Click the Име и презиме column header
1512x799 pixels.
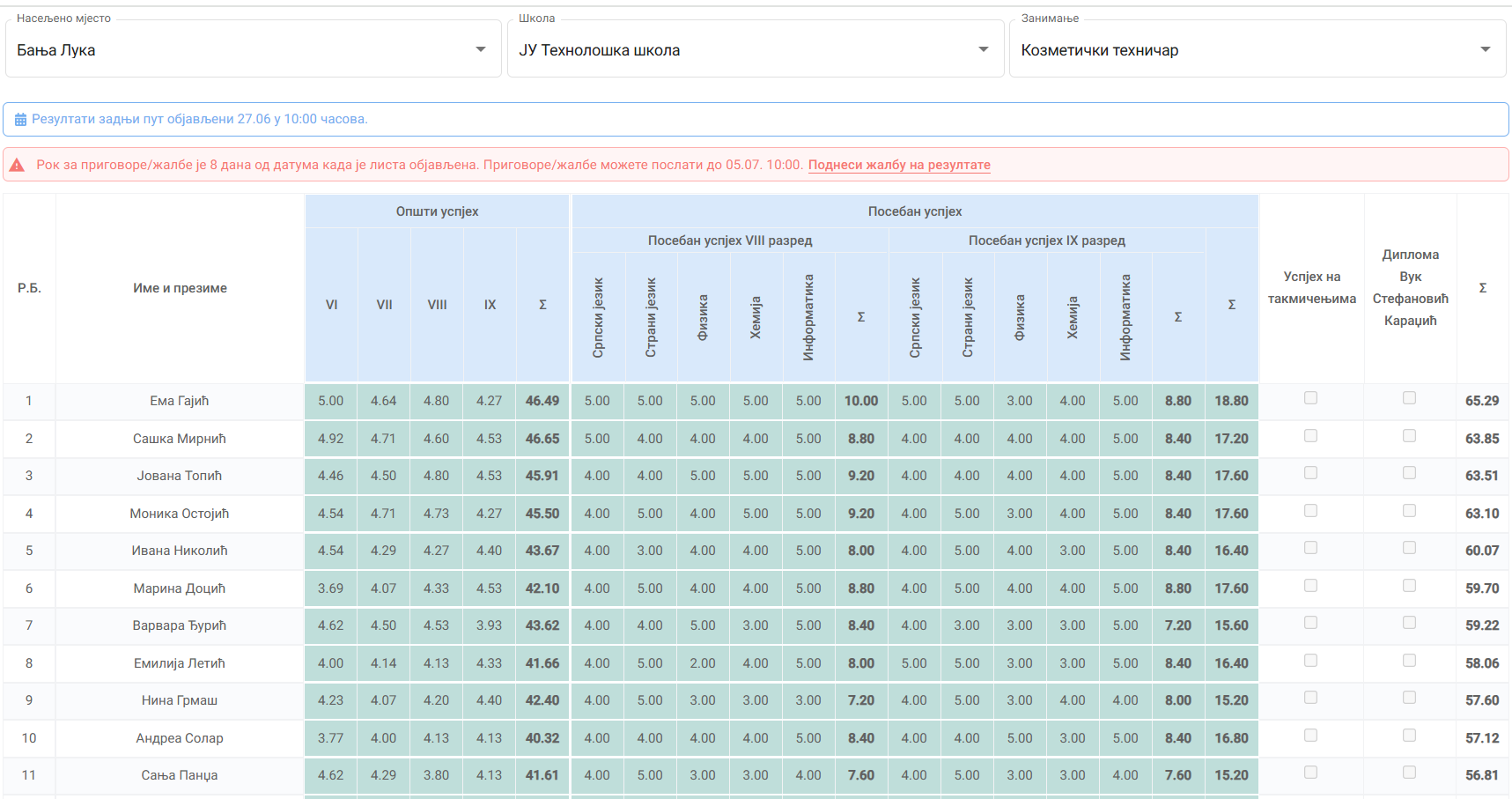pos(180,288)
